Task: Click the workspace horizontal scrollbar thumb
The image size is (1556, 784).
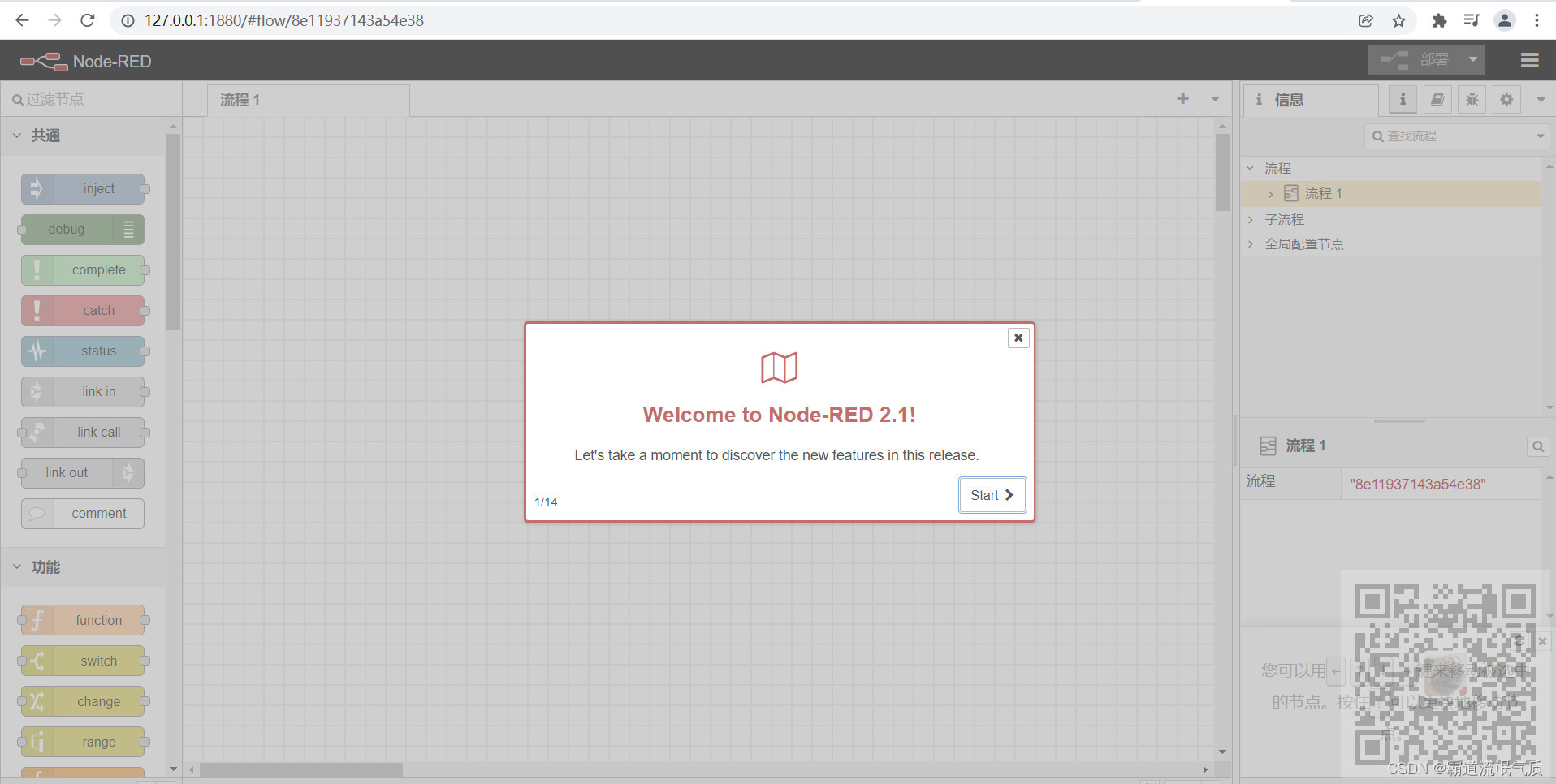Action: [x=301, y=769]
